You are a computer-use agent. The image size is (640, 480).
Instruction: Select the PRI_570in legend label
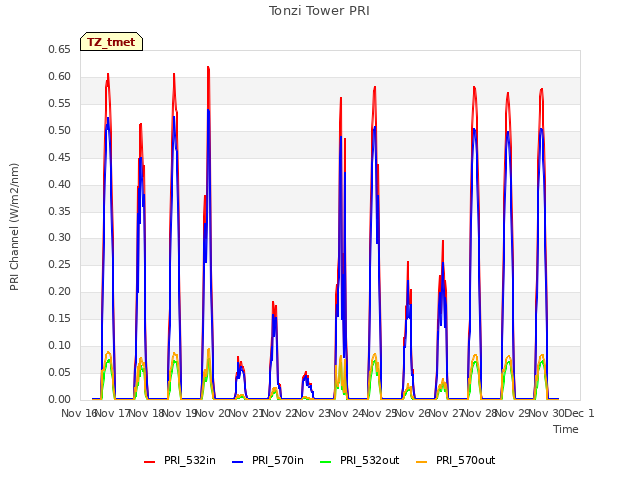278,460
